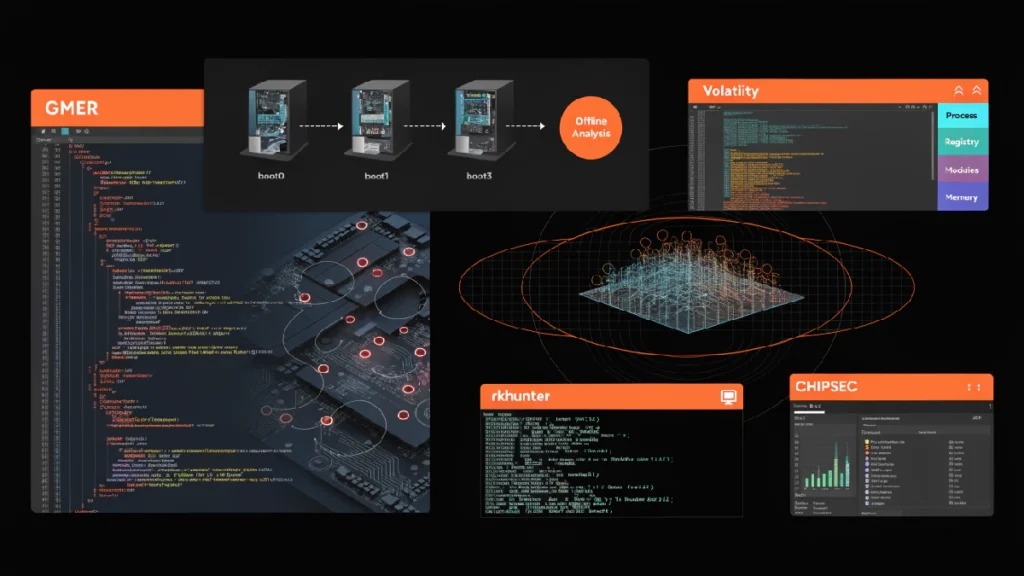Open the right dots menu in CHIPSEC header

point(978,387)
